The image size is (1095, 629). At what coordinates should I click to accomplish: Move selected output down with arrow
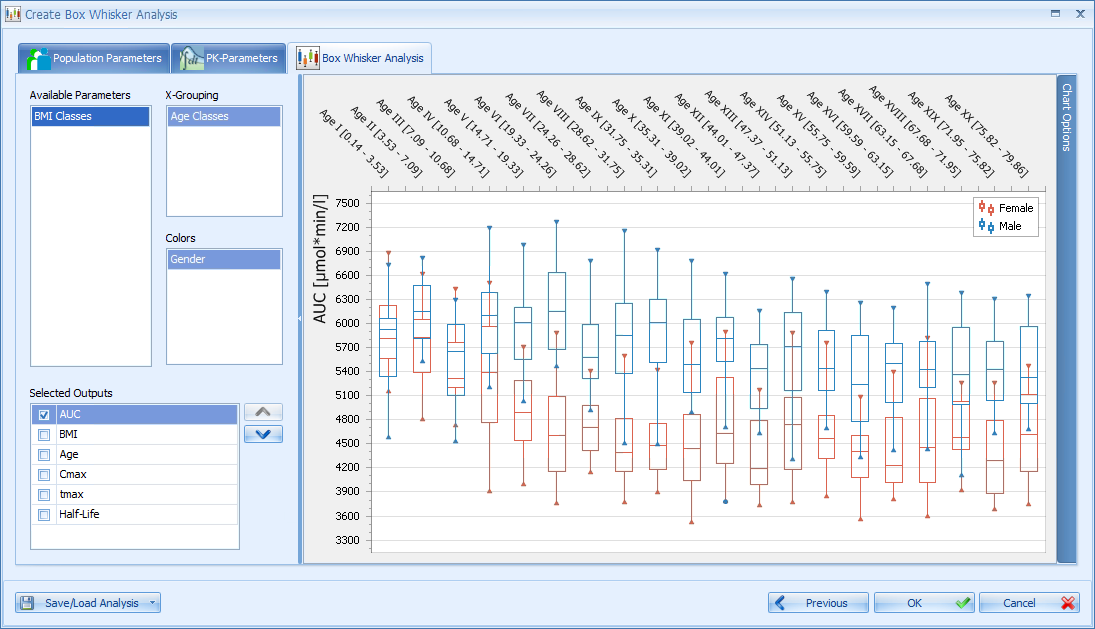(x=263, y=434)
